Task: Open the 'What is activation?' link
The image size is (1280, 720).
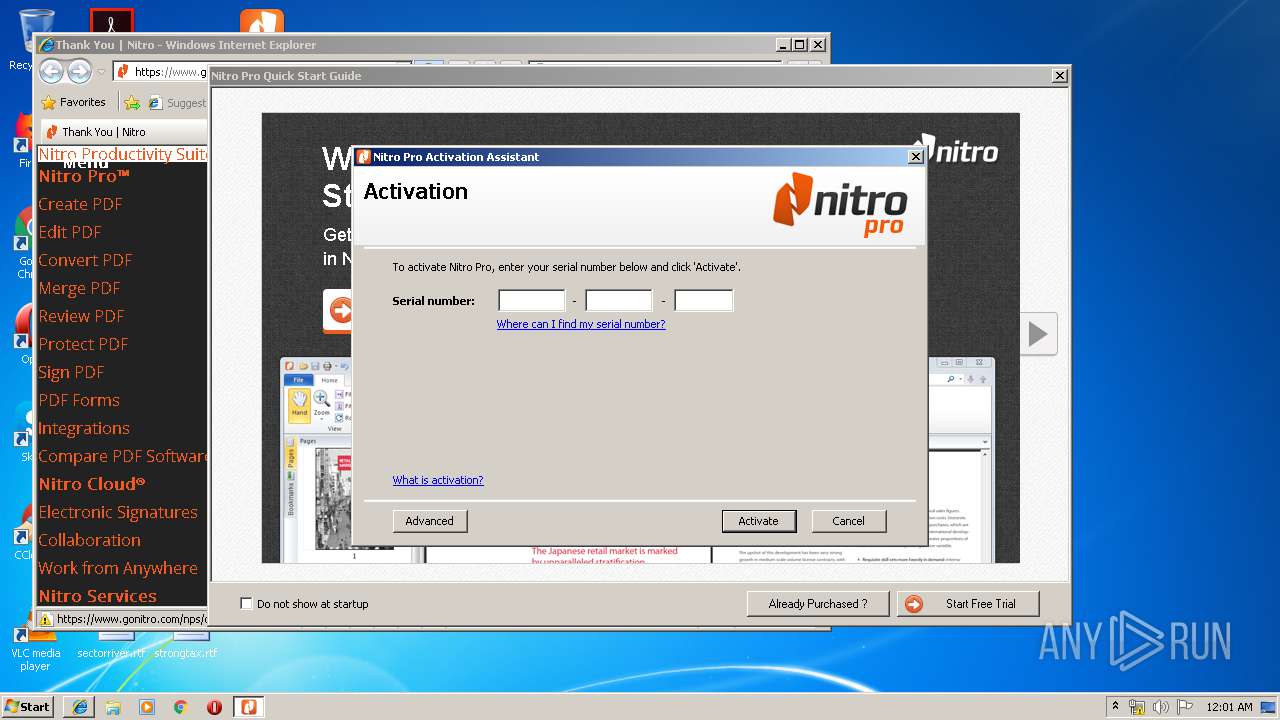Action: point(438,480)
